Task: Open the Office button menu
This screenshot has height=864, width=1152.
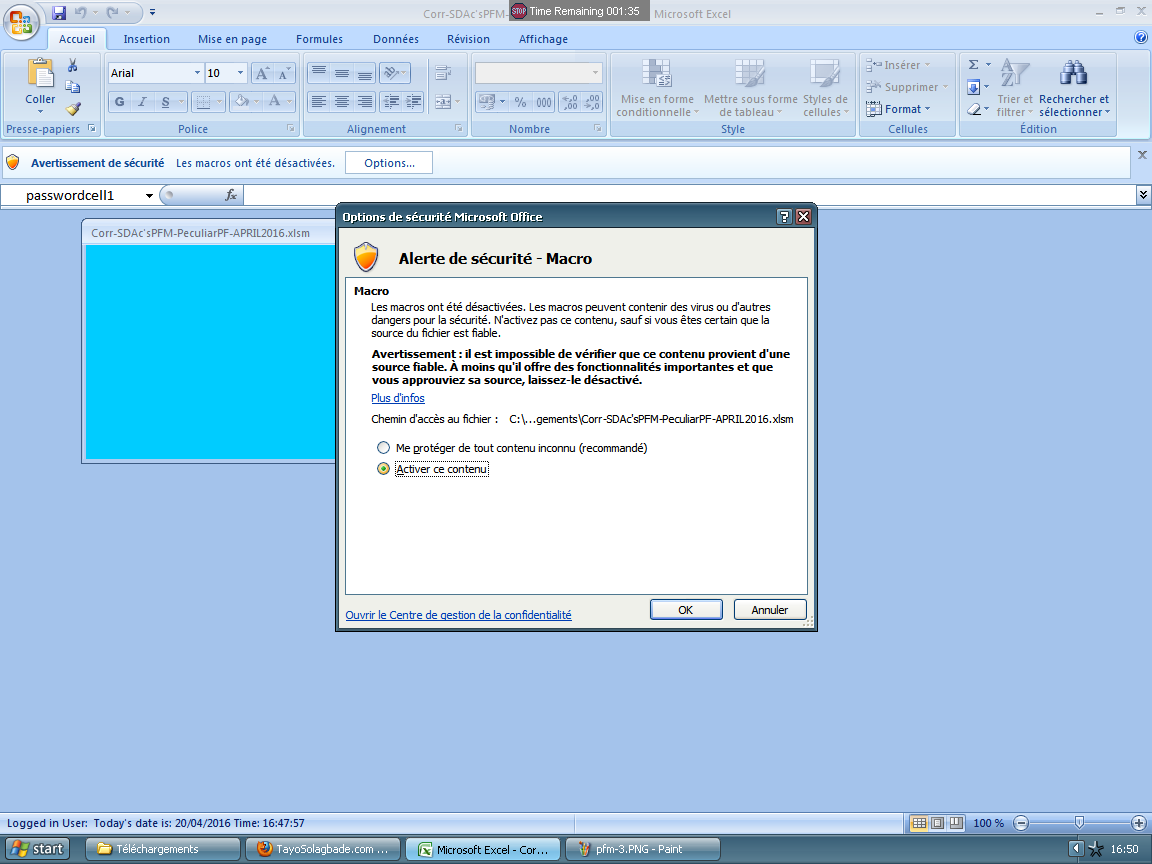Action: pos(21,21)
